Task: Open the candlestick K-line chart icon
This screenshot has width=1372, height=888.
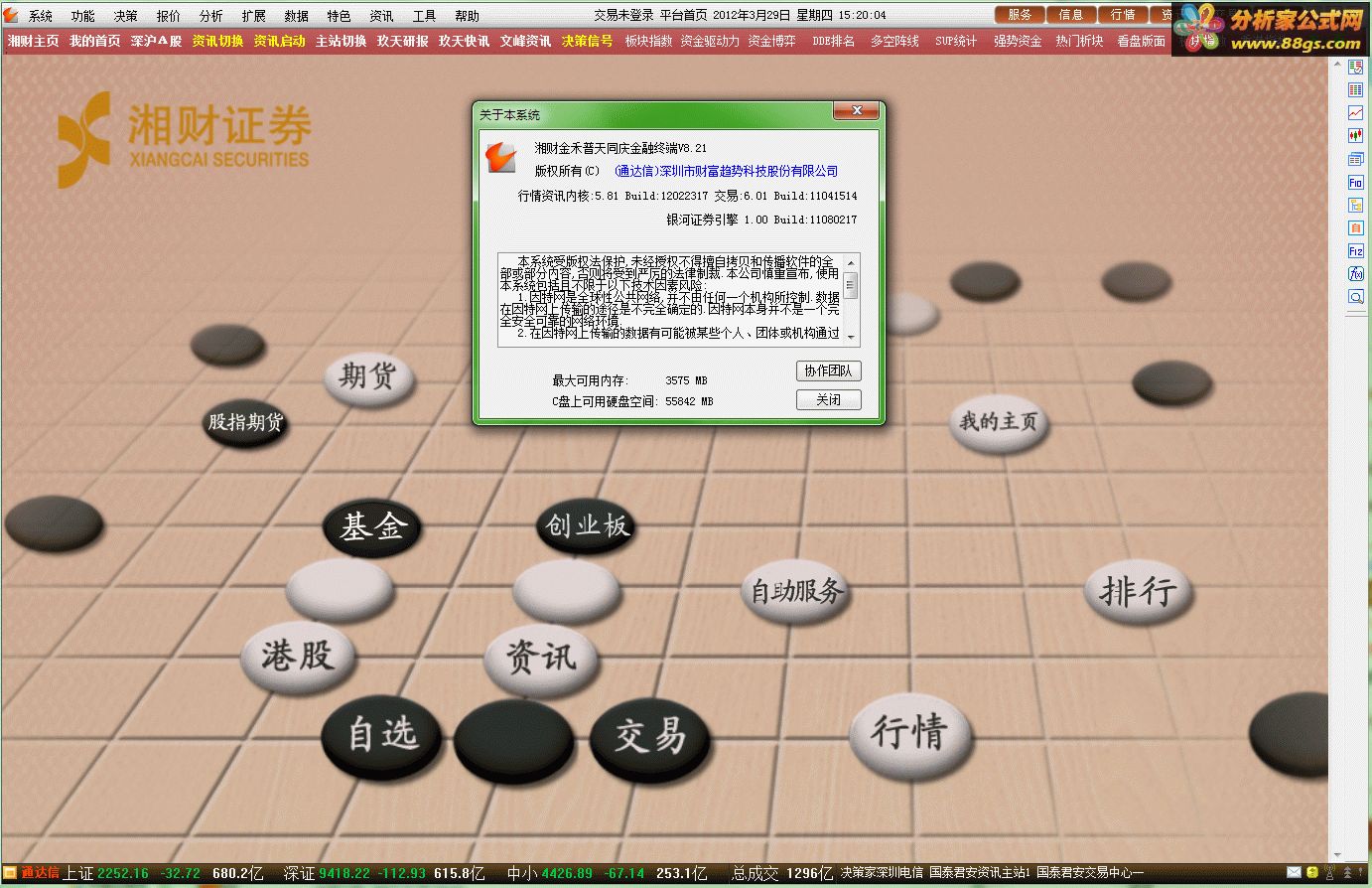Action: 1355,136
